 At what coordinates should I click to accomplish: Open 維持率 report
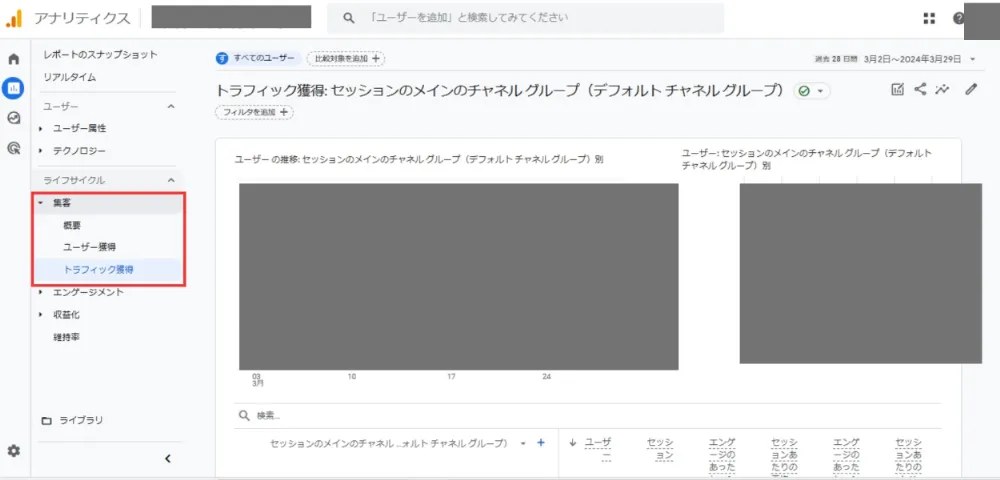click(x=66, y=337)
